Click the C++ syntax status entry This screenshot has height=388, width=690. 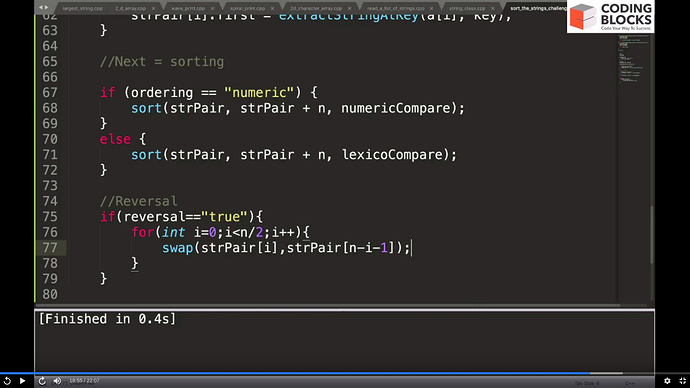(x=630, y=383)
